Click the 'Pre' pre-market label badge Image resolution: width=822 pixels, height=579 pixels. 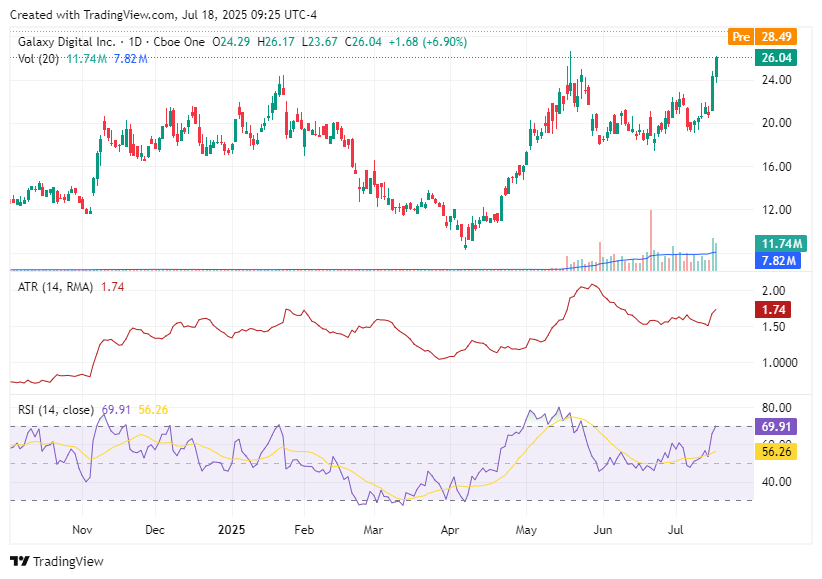tap(741, 37)
